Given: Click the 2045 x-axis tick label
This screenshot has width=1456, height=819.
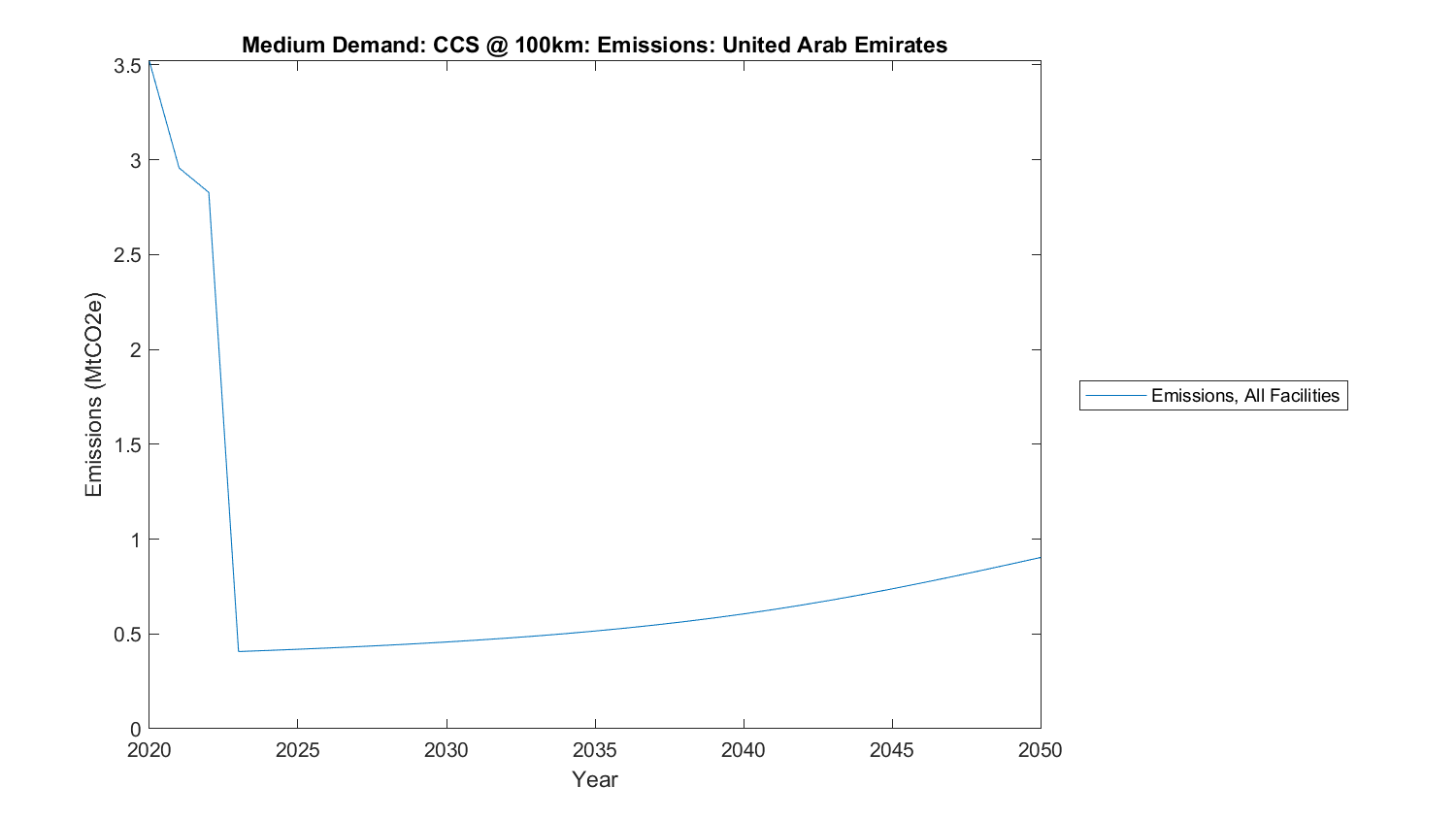Looking at the screenshot, I should tap(891, 750).
